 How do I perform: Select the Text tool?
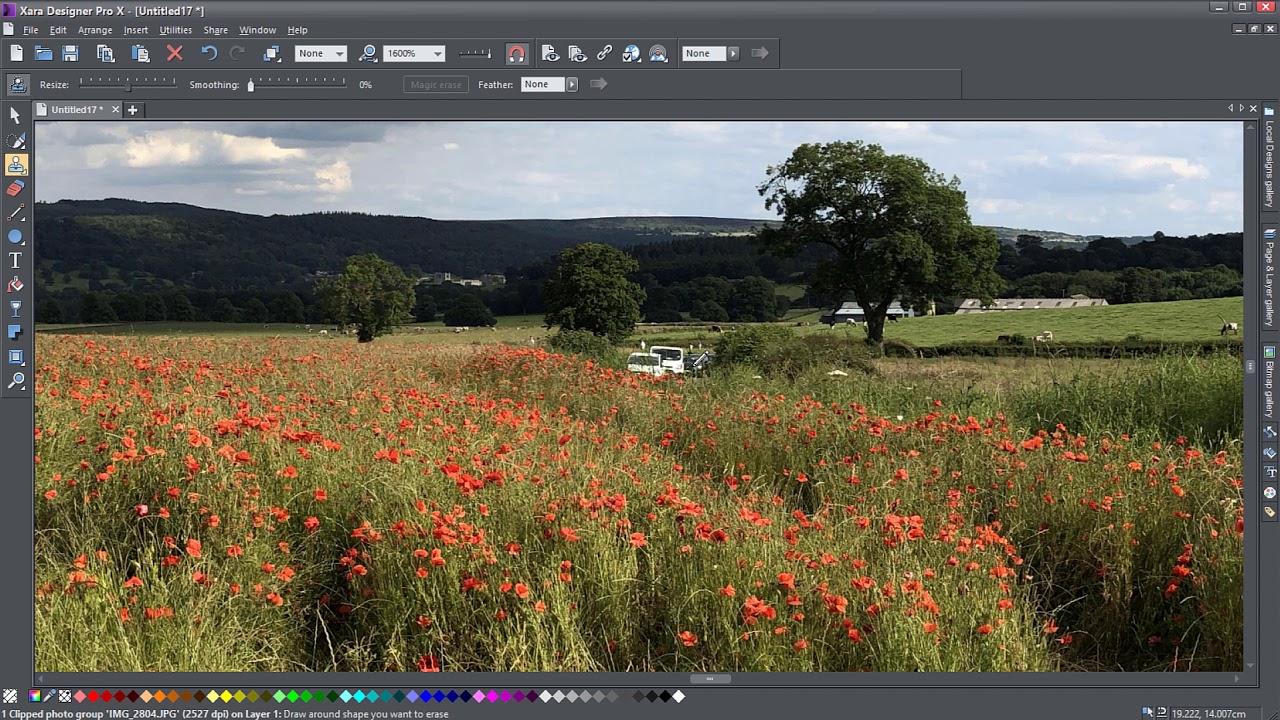[x=15, y=261]
